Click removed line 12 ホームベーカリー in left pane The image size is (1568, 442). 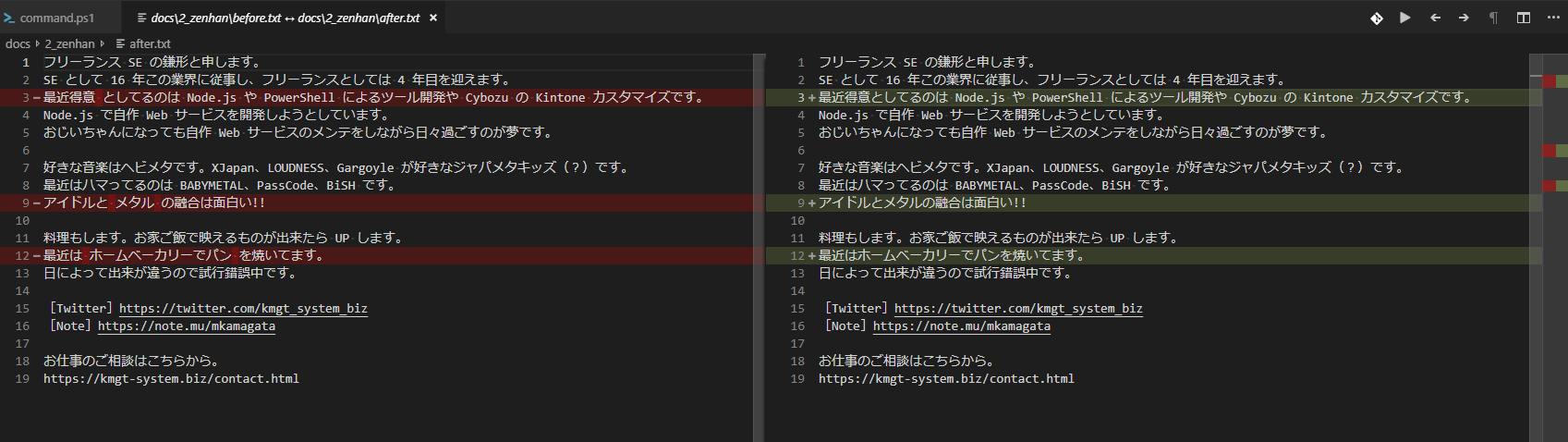click(183, 255)
